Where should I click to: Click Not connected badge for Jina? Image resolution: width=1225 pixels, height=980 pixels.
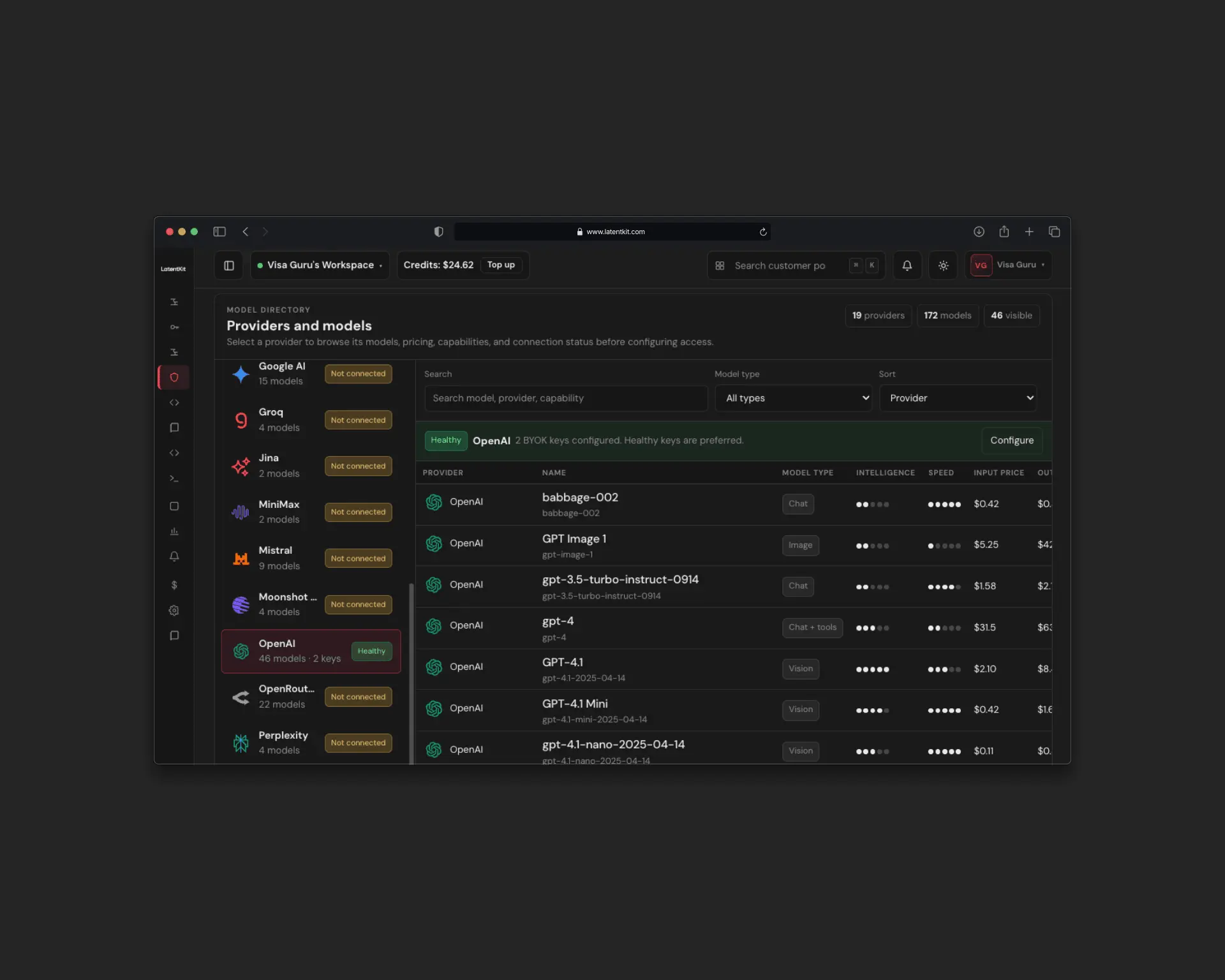pyautogui.click(x=358, y=466)
